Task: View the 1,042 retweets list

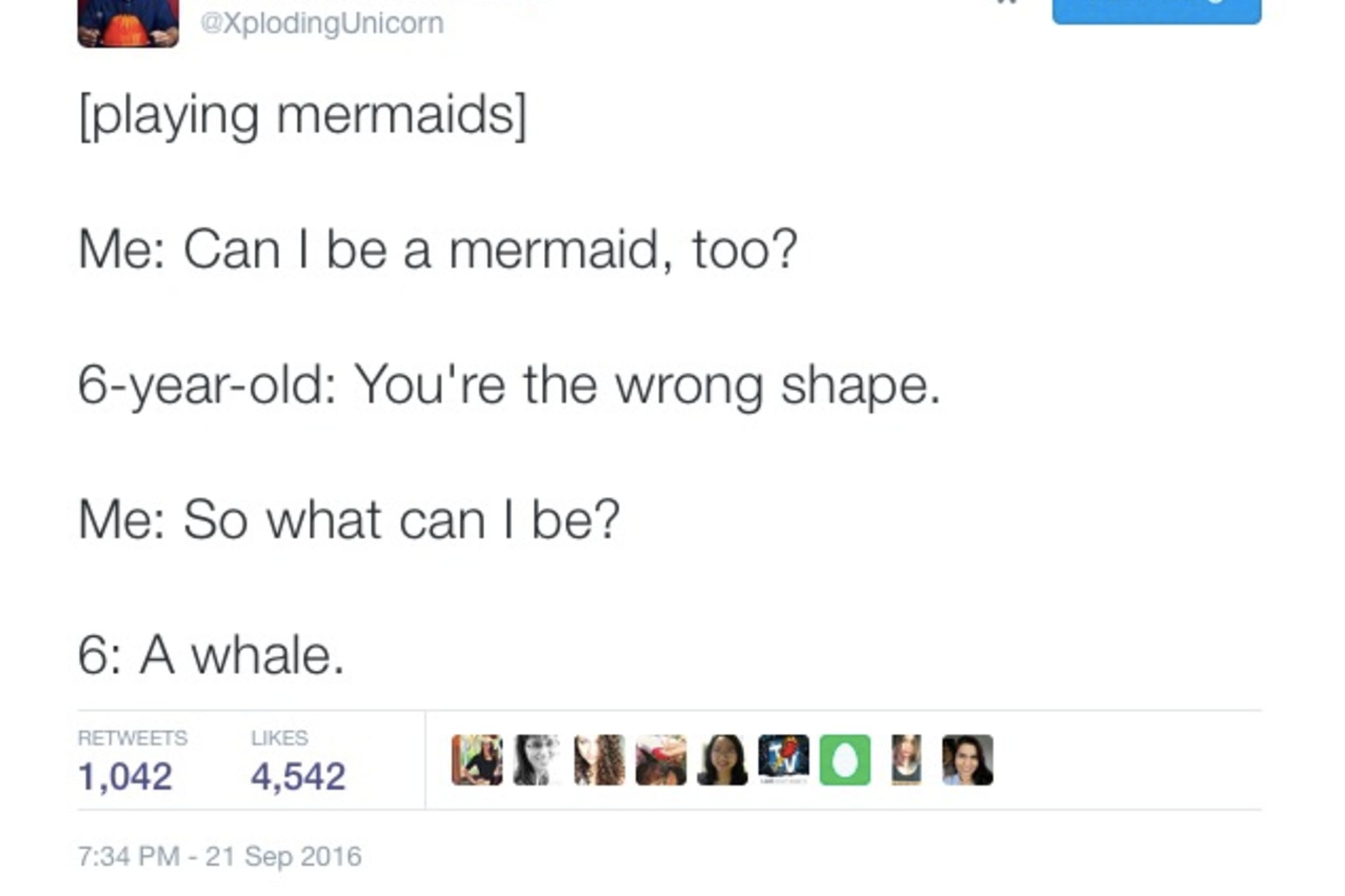Action: (x=125, y=776)
